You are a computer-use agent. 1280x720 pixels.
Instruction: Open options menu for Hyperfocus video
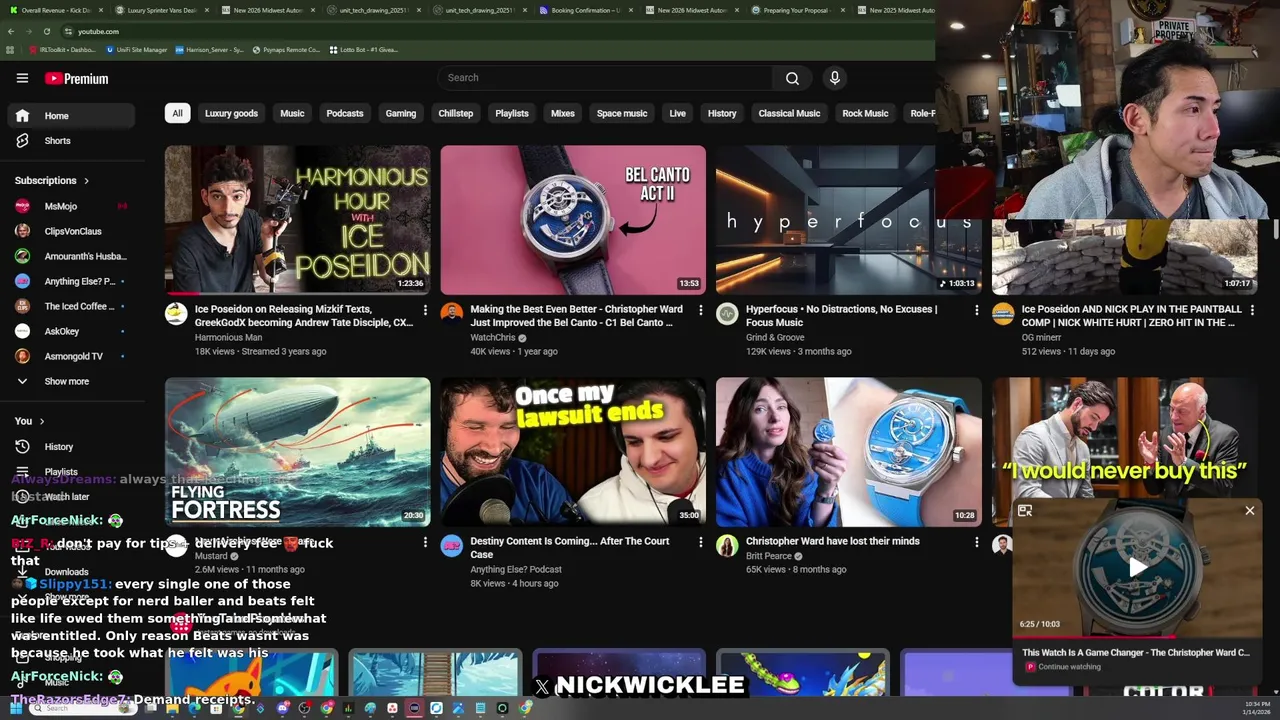976,310
